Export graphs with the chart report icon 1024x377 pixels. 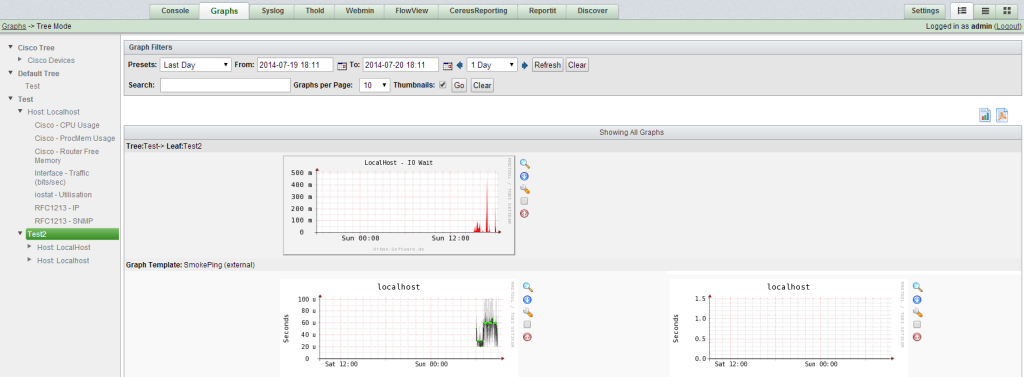tap(985, 116)
